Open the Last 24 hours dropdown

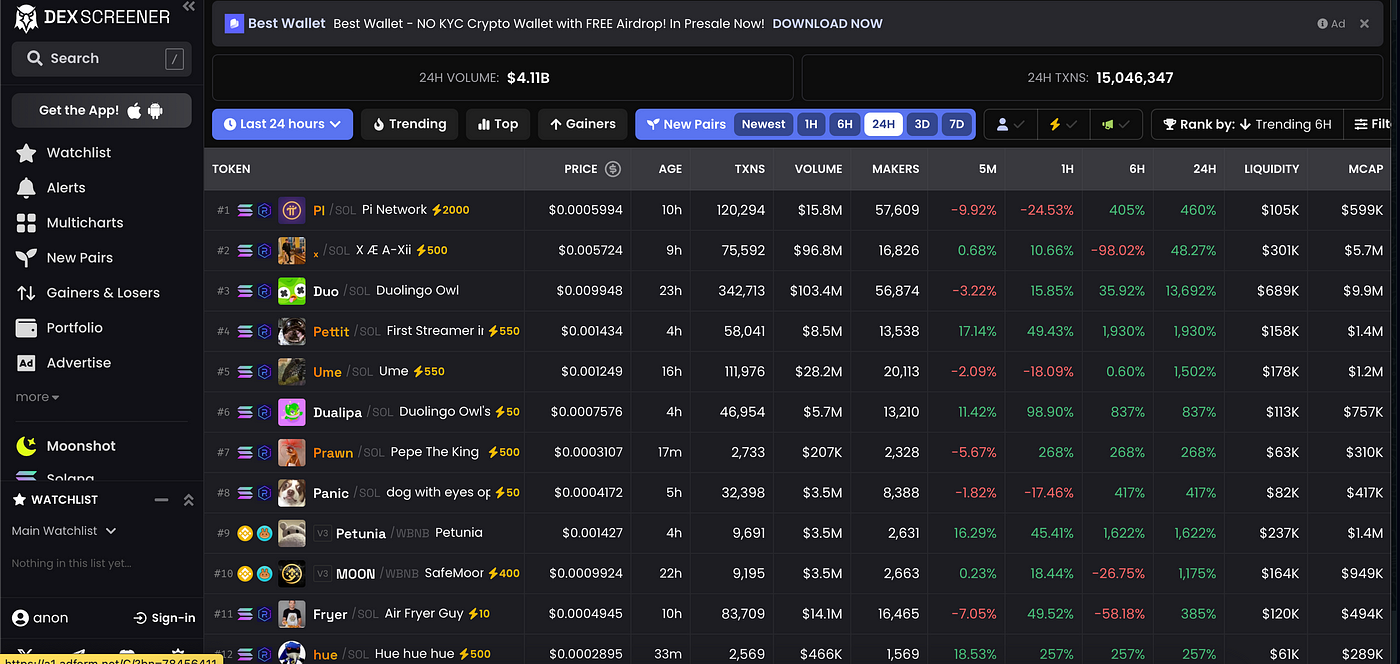[x=282, y=124]
